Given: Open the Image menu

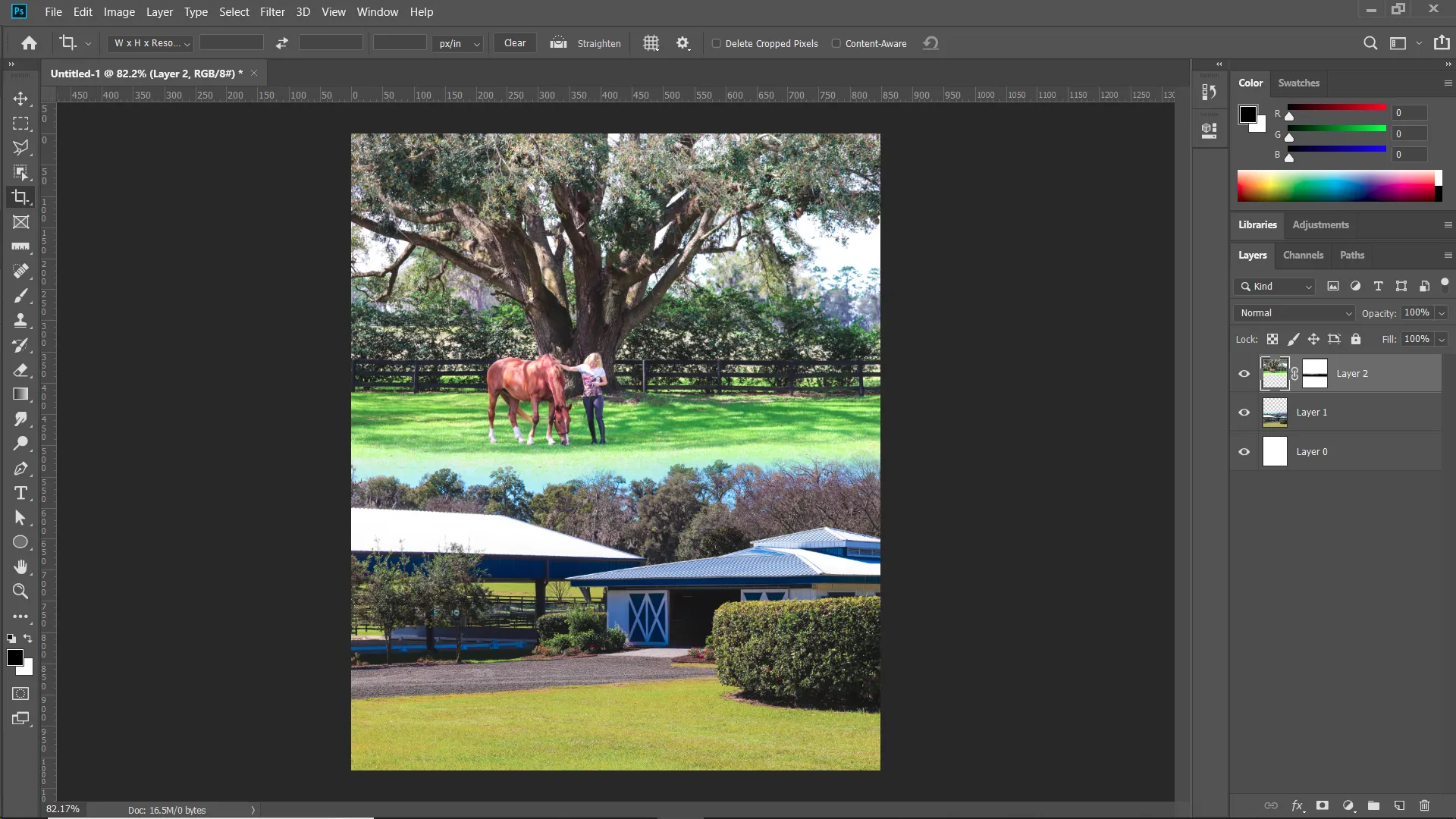Looking at the screenshot, I should coord(118,11).
